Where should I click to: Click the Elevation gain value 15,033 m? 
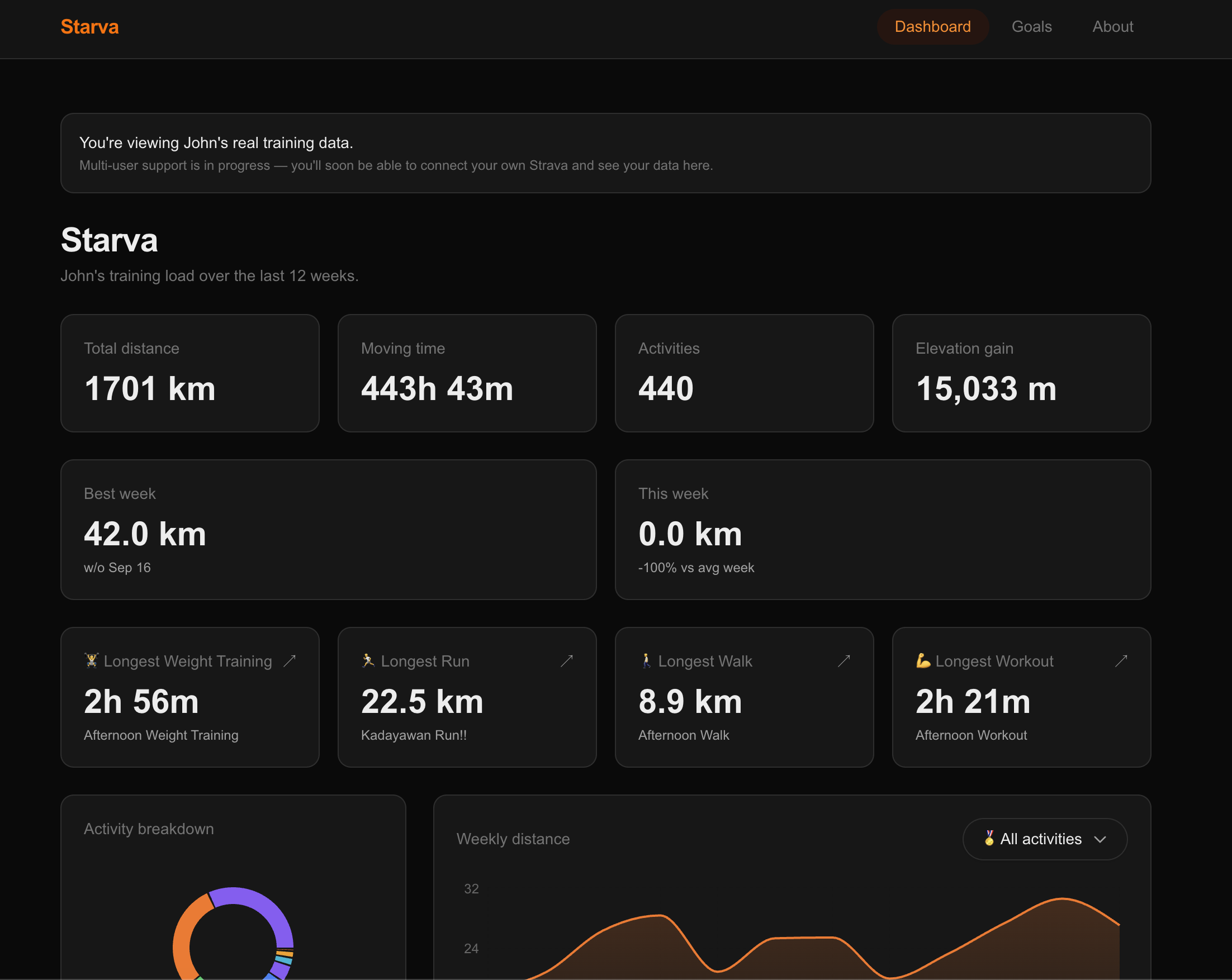[x=985, y=389]
